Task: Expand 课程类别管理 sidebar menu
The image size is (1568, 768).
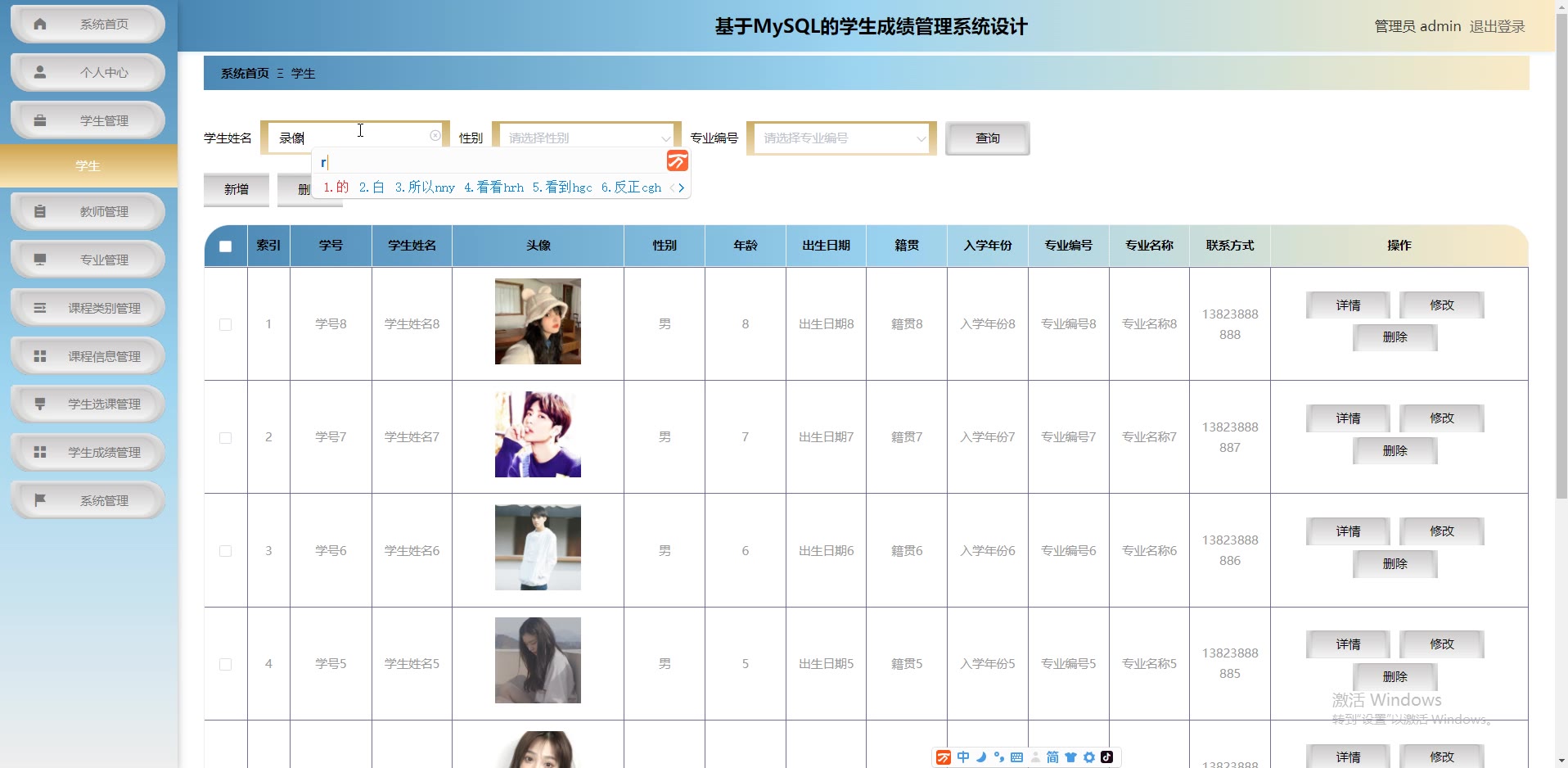Action: pyautogui.click(x=88, y=308)
